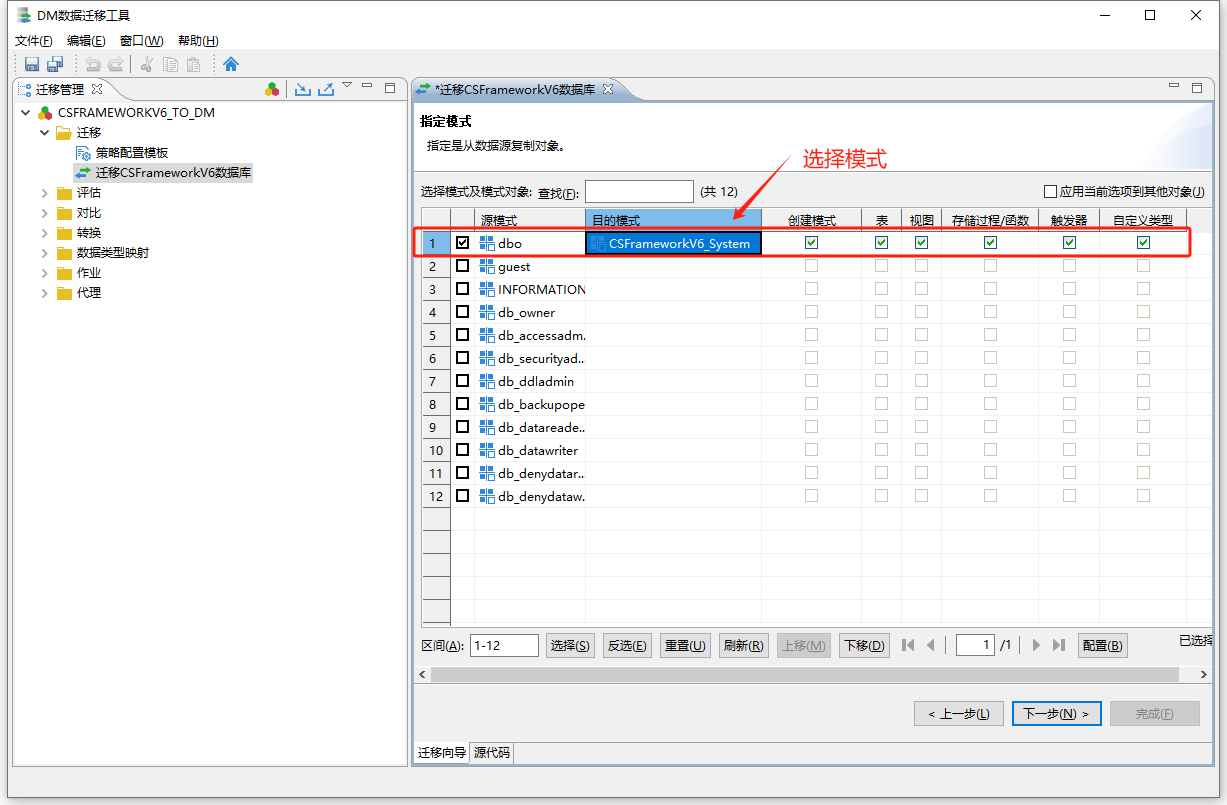Uncheck the dbo source schema checkbox
Viewport: 1227px width, 805px height.
coord(462,242)
